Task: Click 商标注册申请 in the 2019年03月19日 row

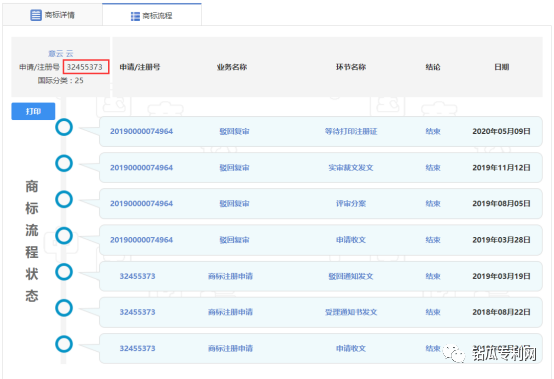Action: click(x=230, y=276)
